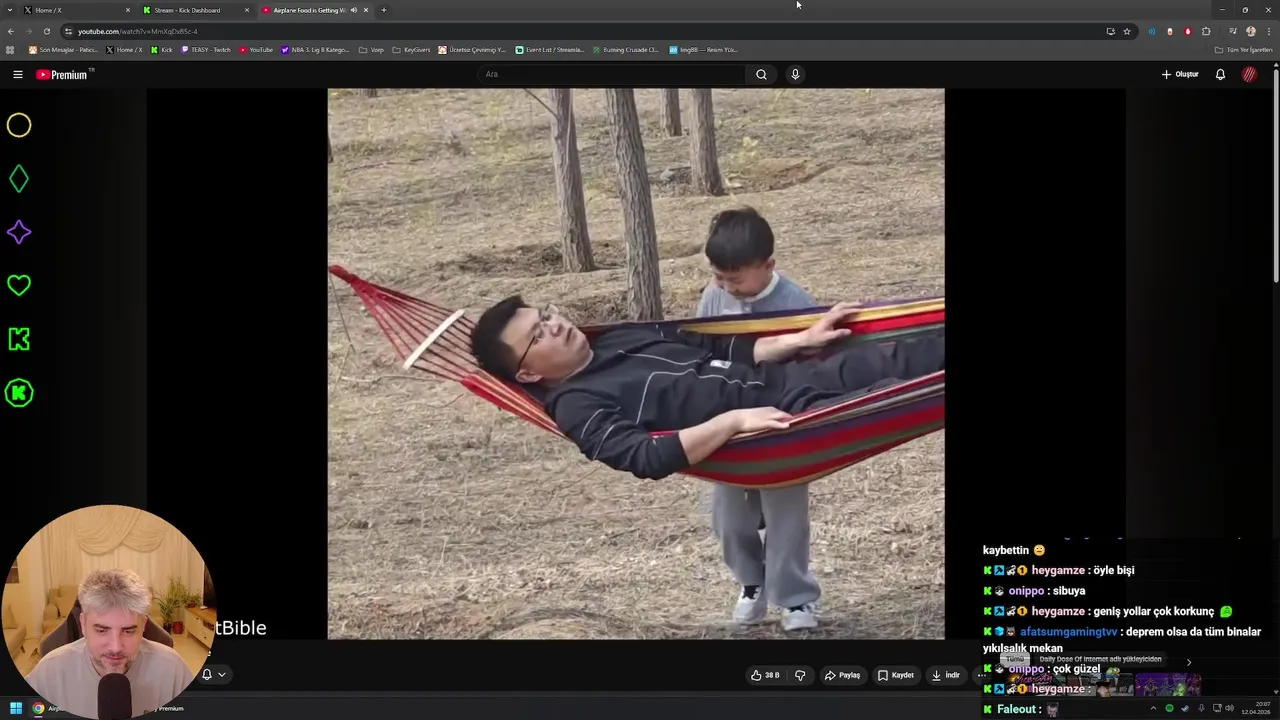Click next arrow on suggestion chips
Viewport: 1280px width, 720px height.
(x=1188, y=662)
